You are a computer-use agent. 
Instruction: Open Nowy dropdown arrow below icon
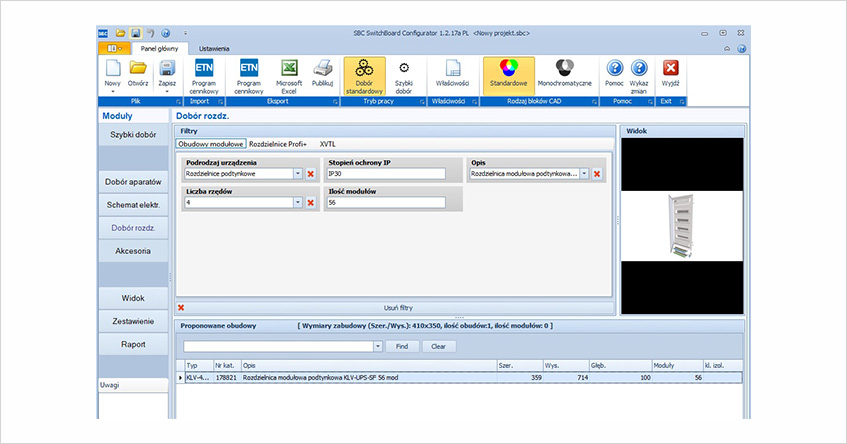pos(112,92)
